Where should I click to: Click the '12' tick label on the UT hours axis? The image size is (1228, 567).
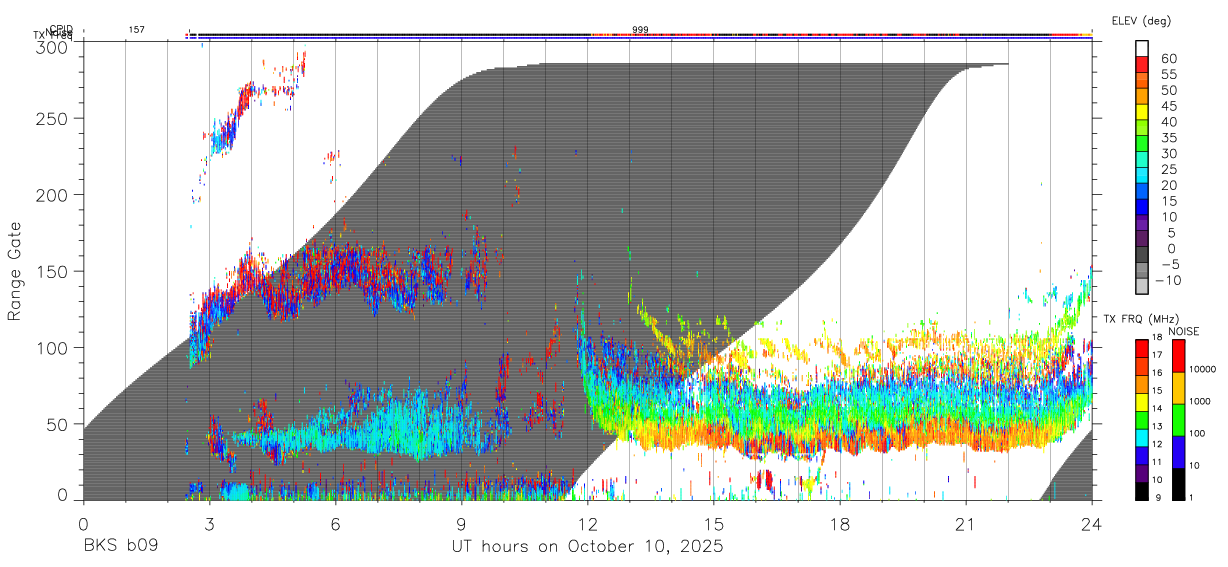[588, 524]
